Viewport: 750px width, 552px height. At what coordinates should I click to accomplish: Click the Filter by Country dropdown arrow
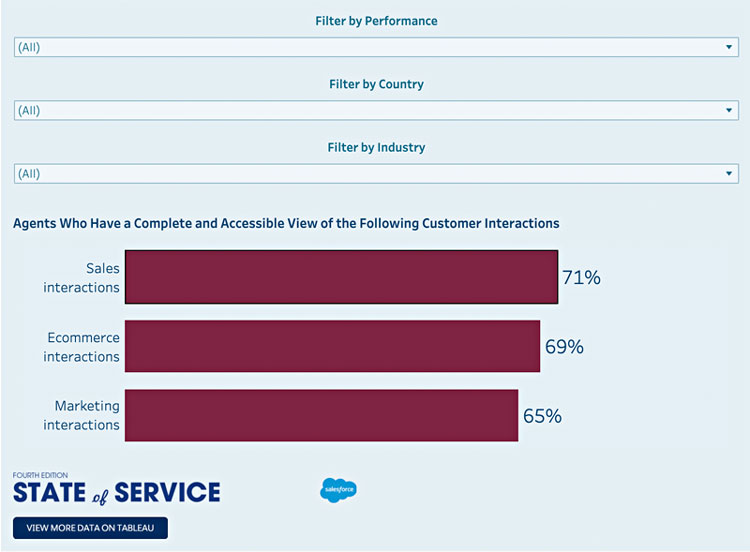tap(729, 111)
